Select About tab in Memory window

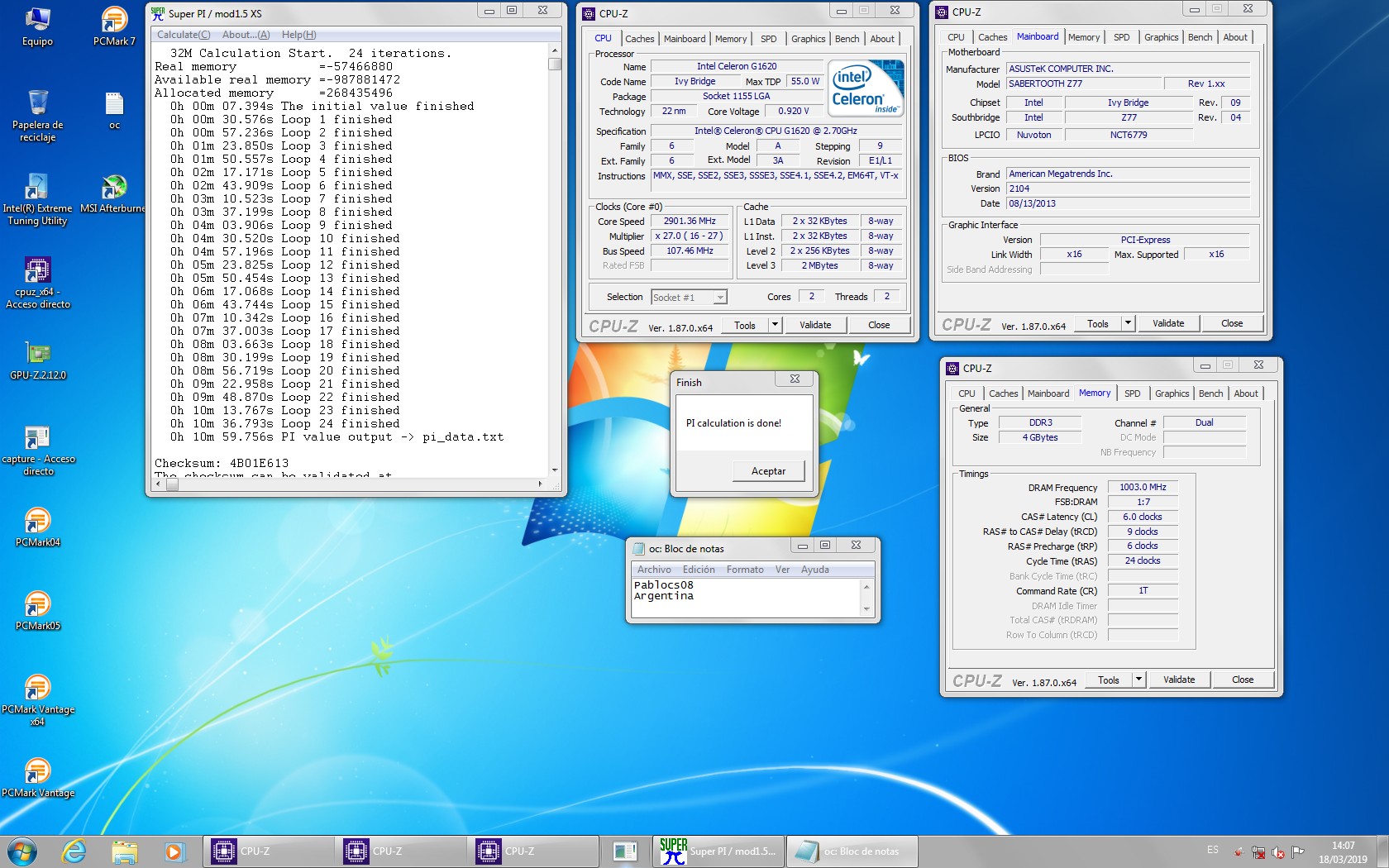click(1246, 393)
